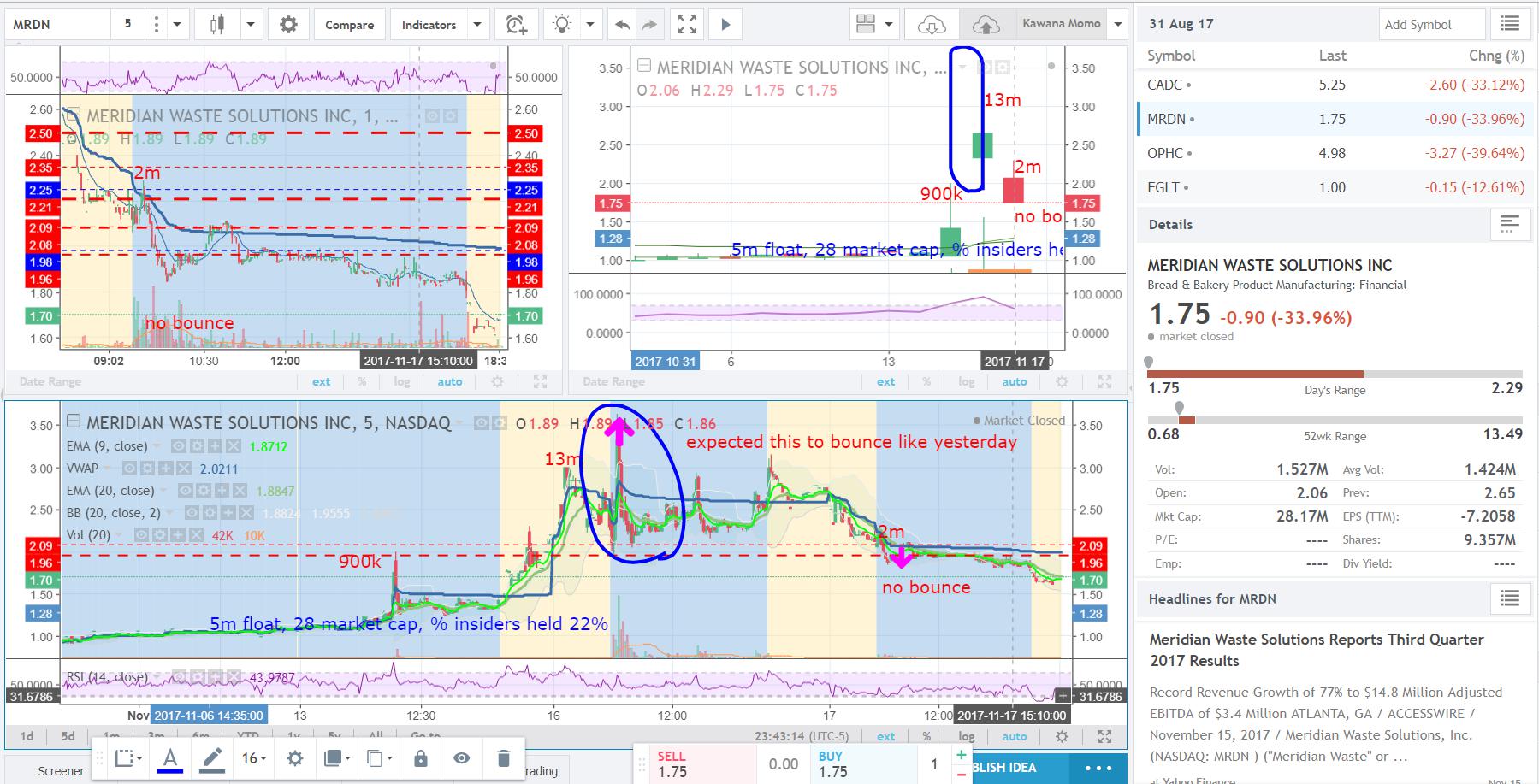The width and height of the screenshot is (1539, 784).
Task: Open the interval options dropdown
Action: coord(177,25)
